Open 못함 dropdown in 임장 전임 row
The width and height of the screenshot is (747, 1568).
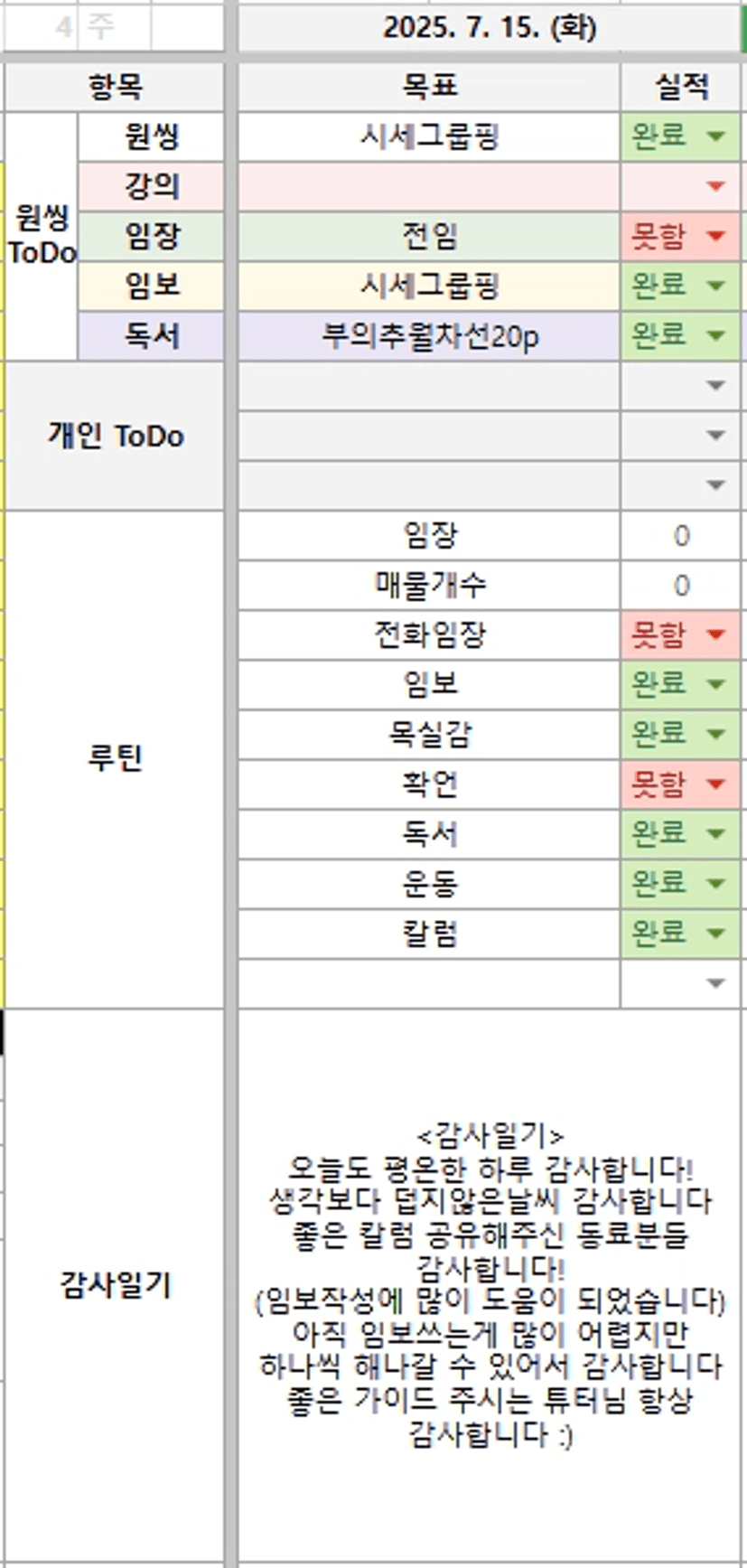coord(715,236)
